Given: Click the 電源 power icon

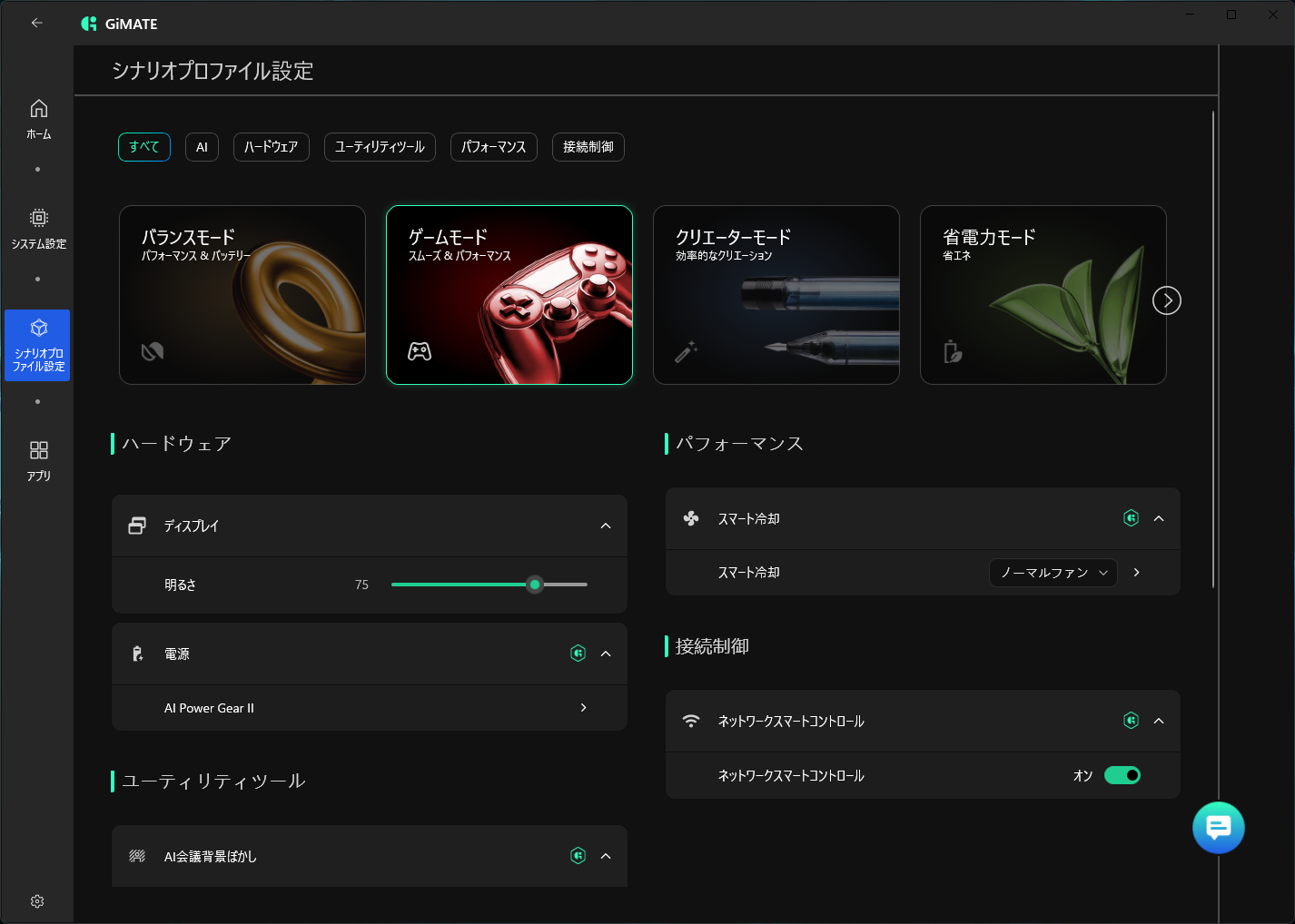Looking at the screenshot, I should tap(137, 654).
